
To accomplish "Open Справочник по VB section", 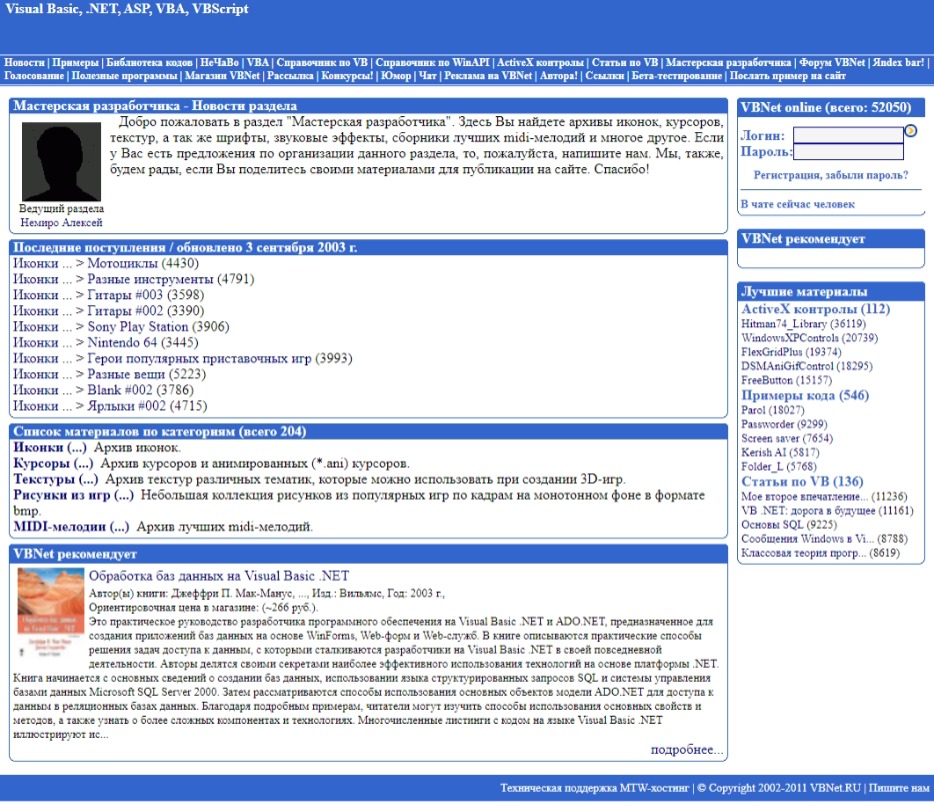I will point(322,63).
